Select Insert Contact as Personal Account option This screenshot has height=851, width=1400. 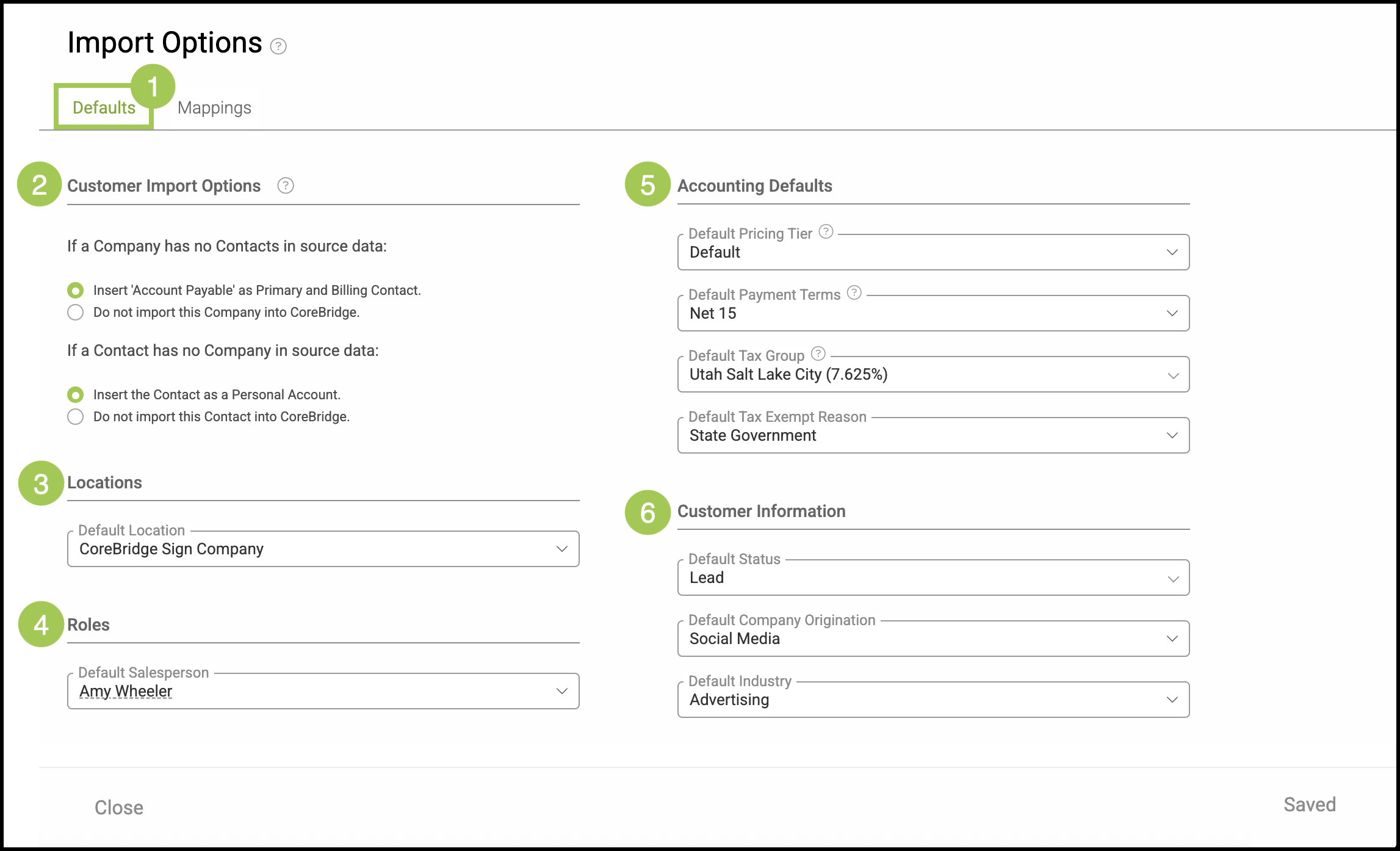tap(76, 395)
